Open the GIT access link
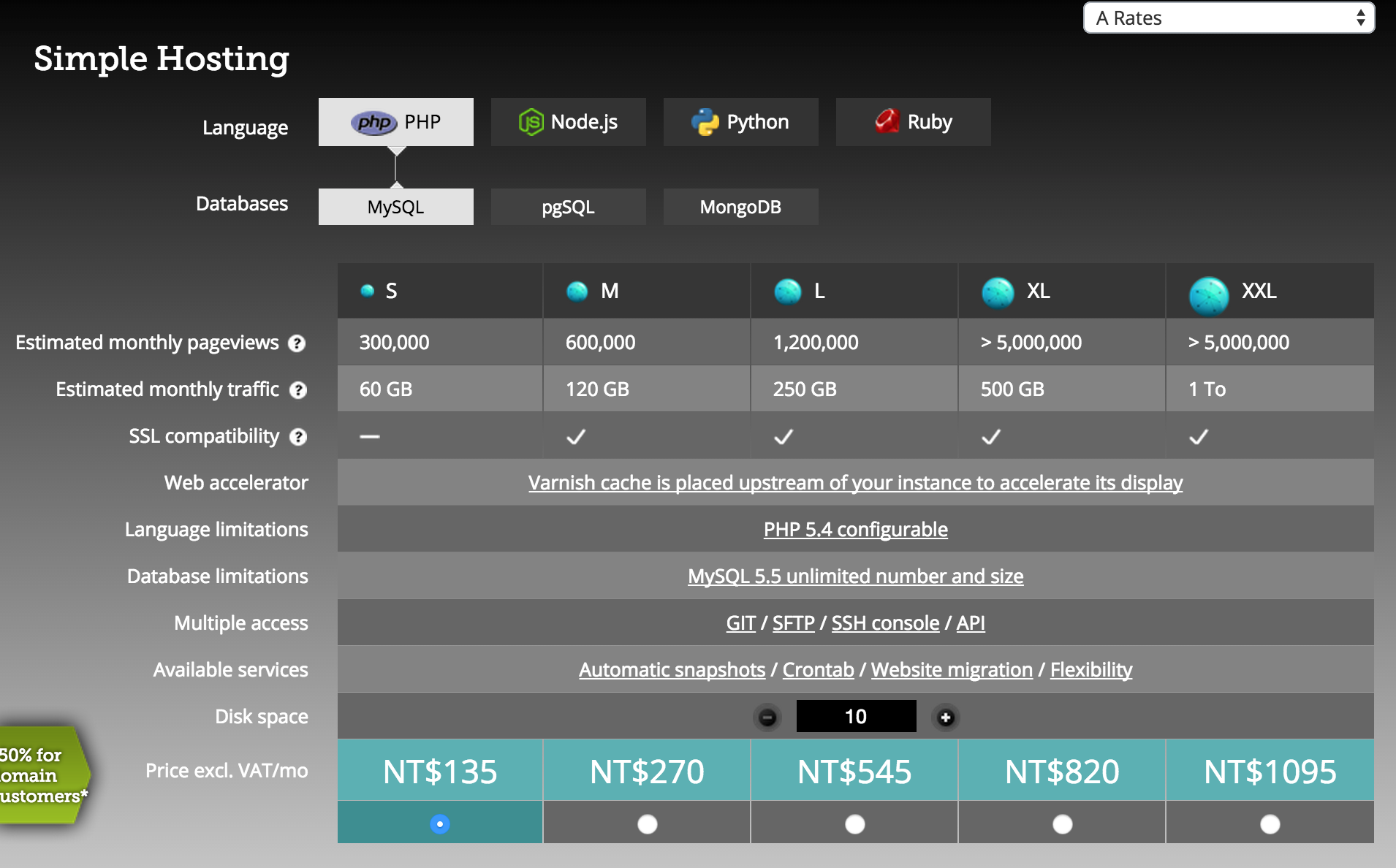The image size is (1396, 868). pyautogui.click(x=740, y=623)
